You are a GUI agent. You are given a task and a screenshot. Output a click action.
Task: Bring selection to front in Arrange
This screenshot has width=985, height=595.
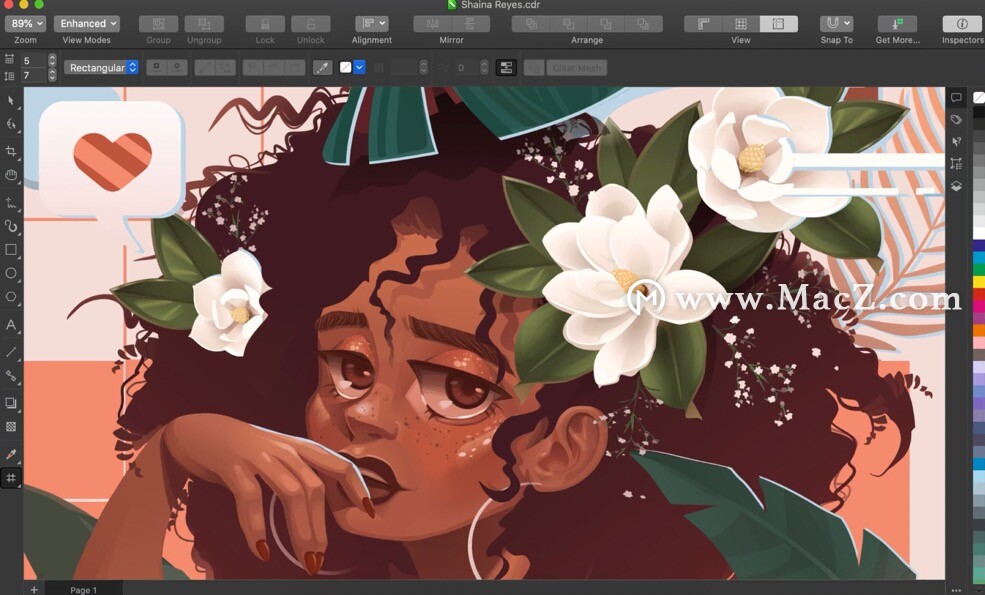(531, 24)
